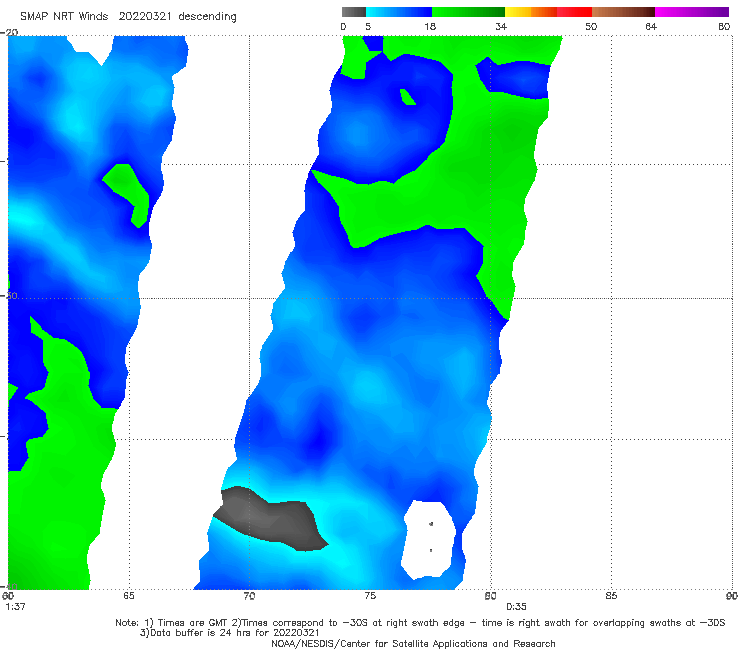Viewport: 740px width, 650px height.
Task: Select the date "20220321" in the title
Action: click(144, 17)
